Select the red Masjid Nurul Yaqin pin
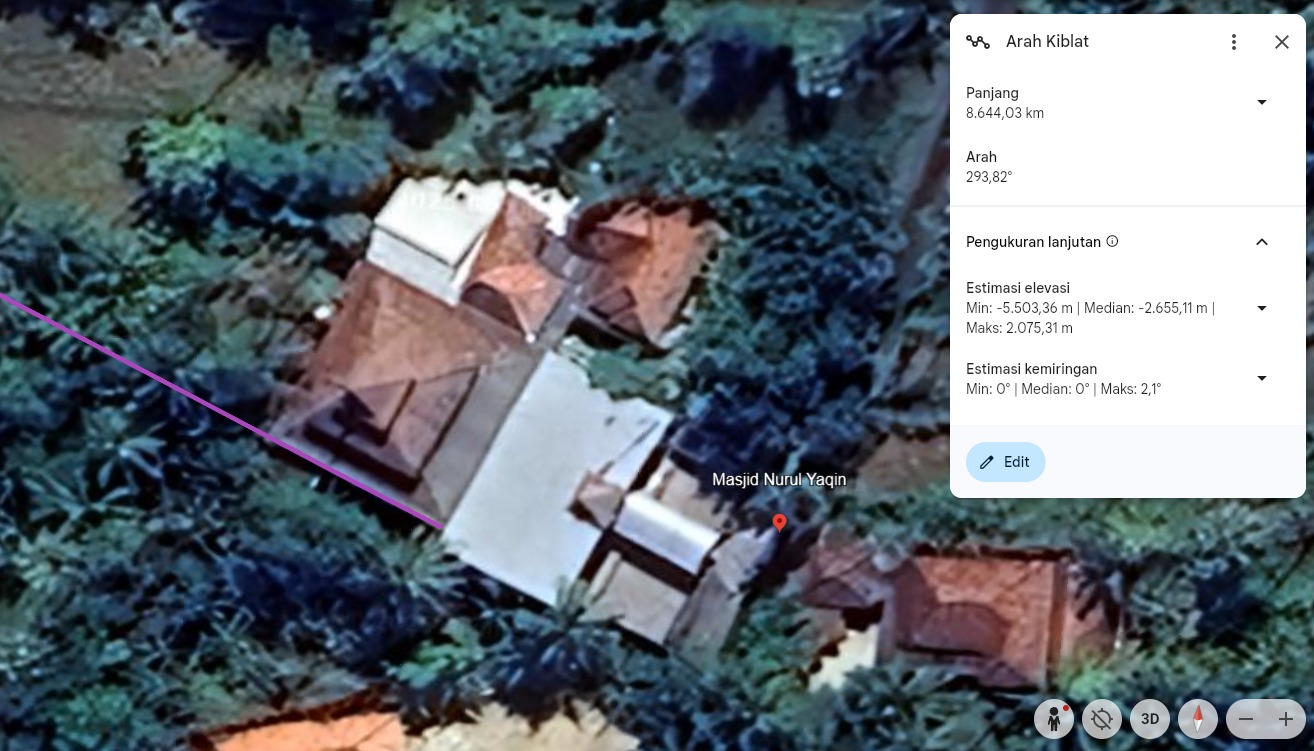Screen dimensions: 1314x751 click(780, 522)
